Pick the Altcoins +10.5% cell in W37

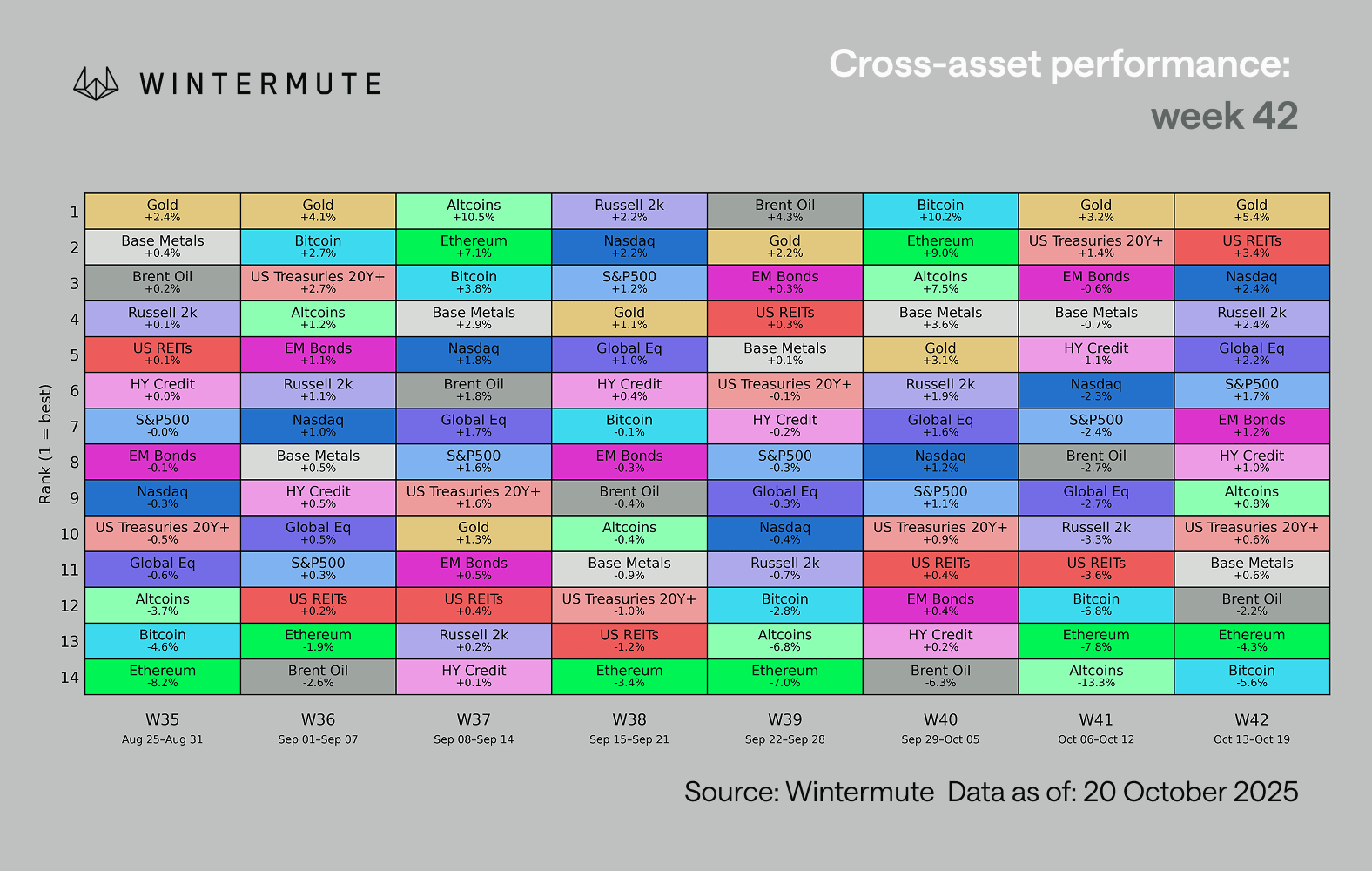tap(474, 211)
